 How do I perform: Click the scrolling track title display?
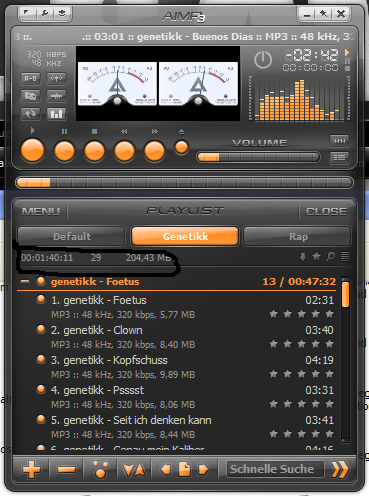point(184,36)
